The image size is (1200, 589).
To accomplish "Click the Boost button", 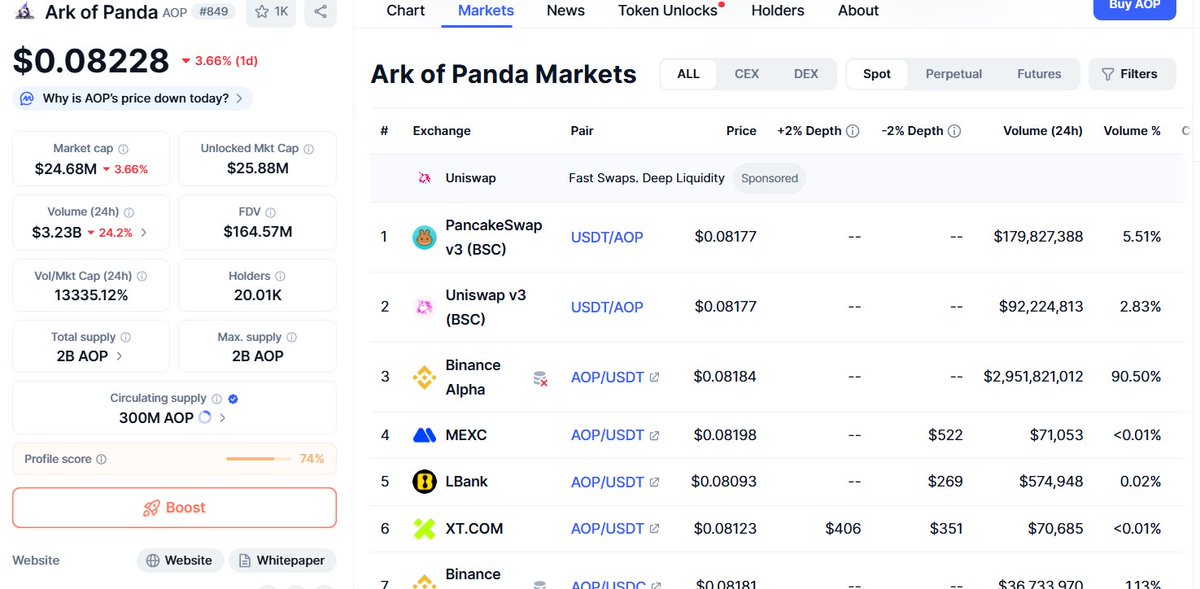I will [x=174, y=507].
